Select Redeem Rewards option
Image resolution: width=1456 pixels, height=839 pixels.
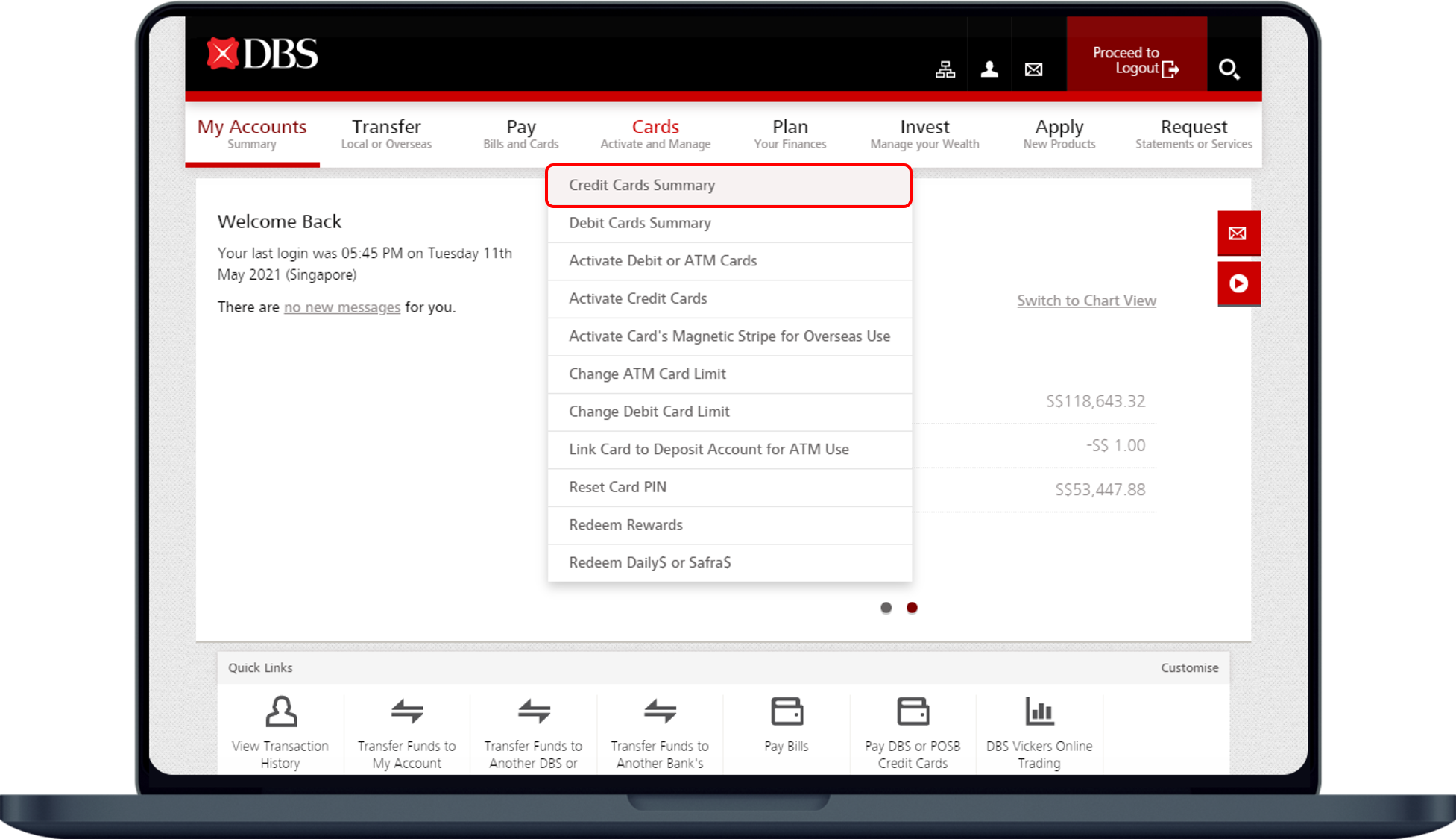click(729, 525)
